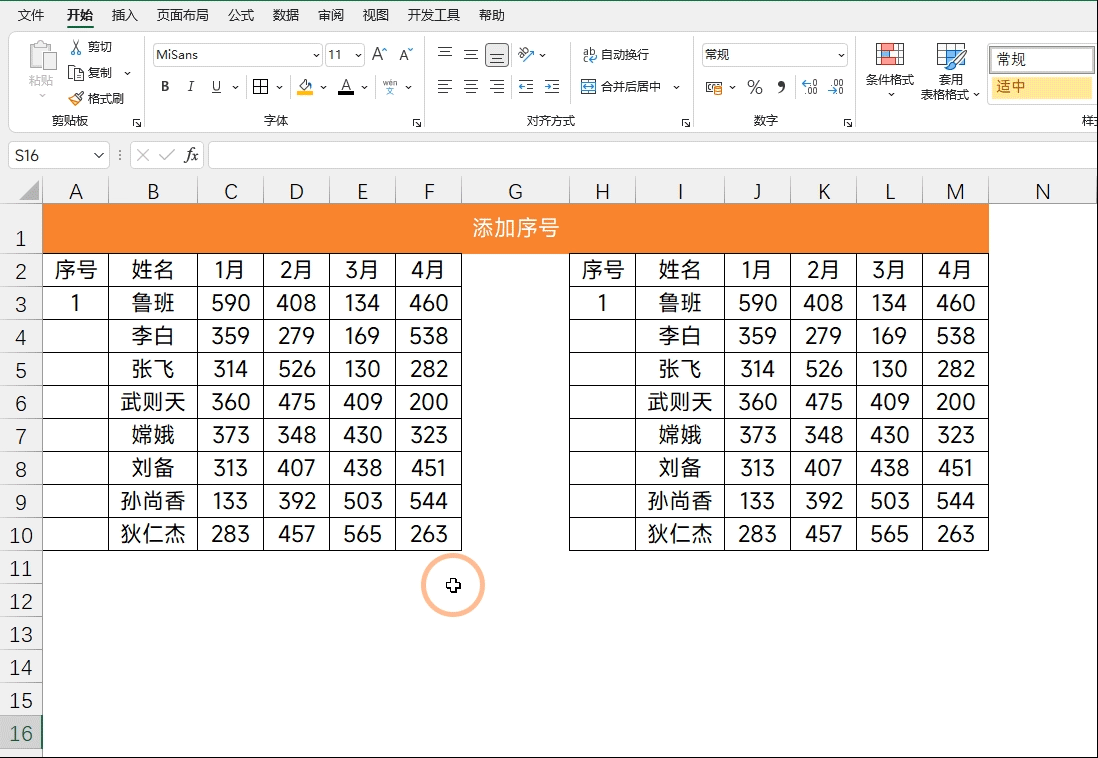Click the increase decimal places icon

click(808, 88)
